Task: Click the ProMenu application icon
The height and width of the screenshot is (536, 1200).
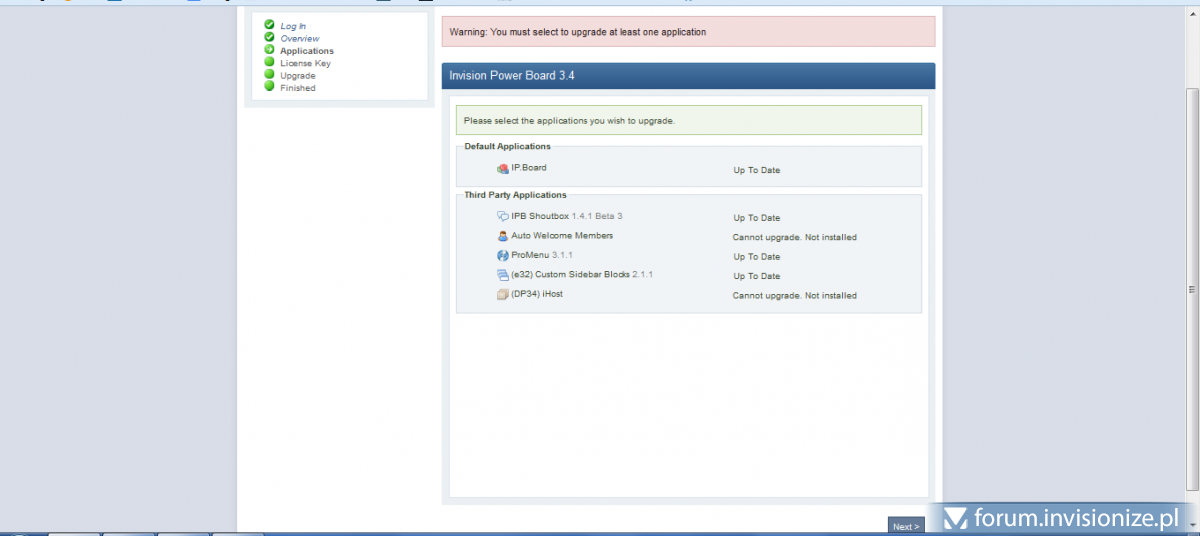Action: [503, 256]
